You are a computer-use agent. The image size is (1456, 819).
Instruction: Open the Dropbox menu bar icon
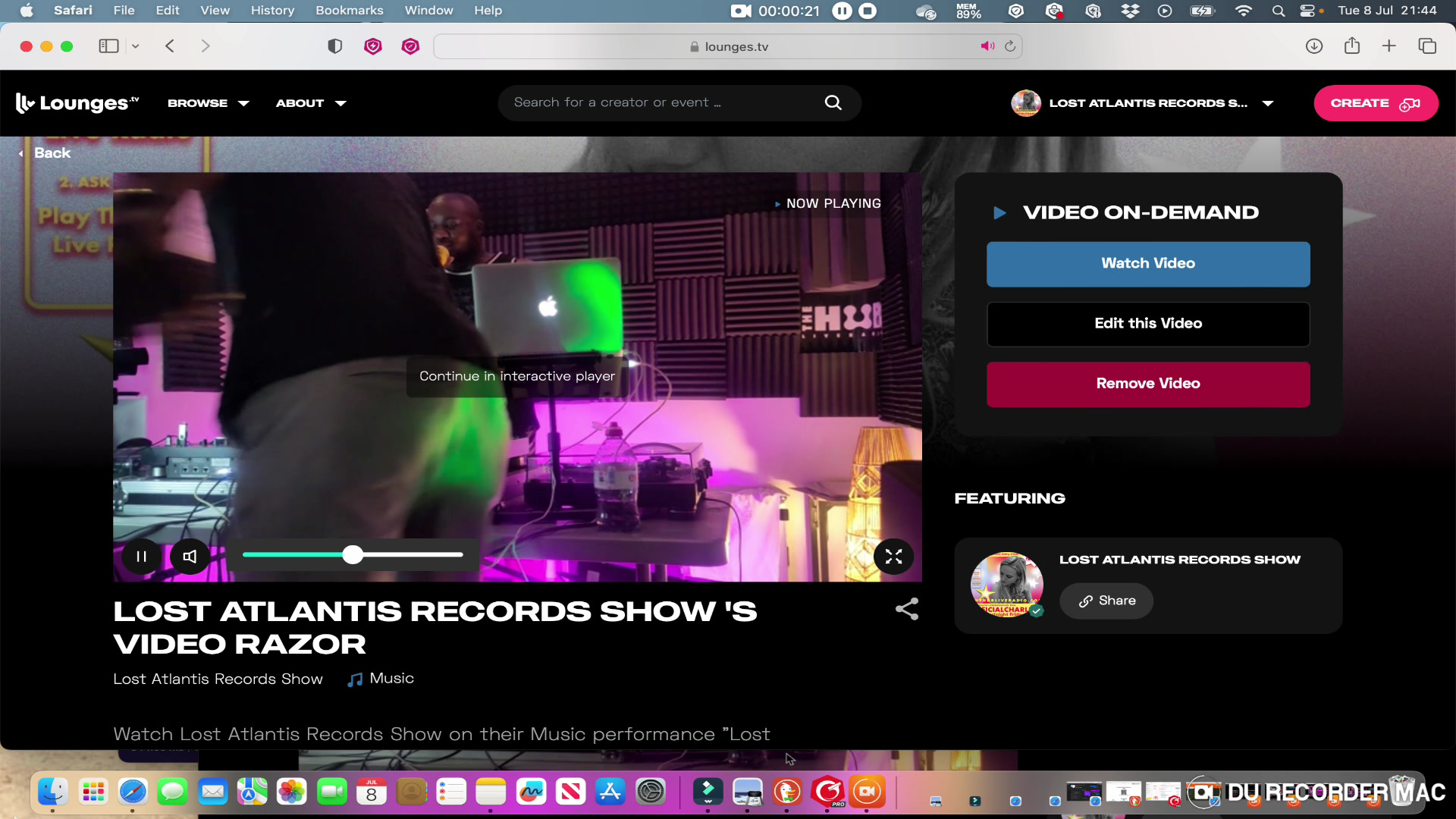tap(1130, 11)
